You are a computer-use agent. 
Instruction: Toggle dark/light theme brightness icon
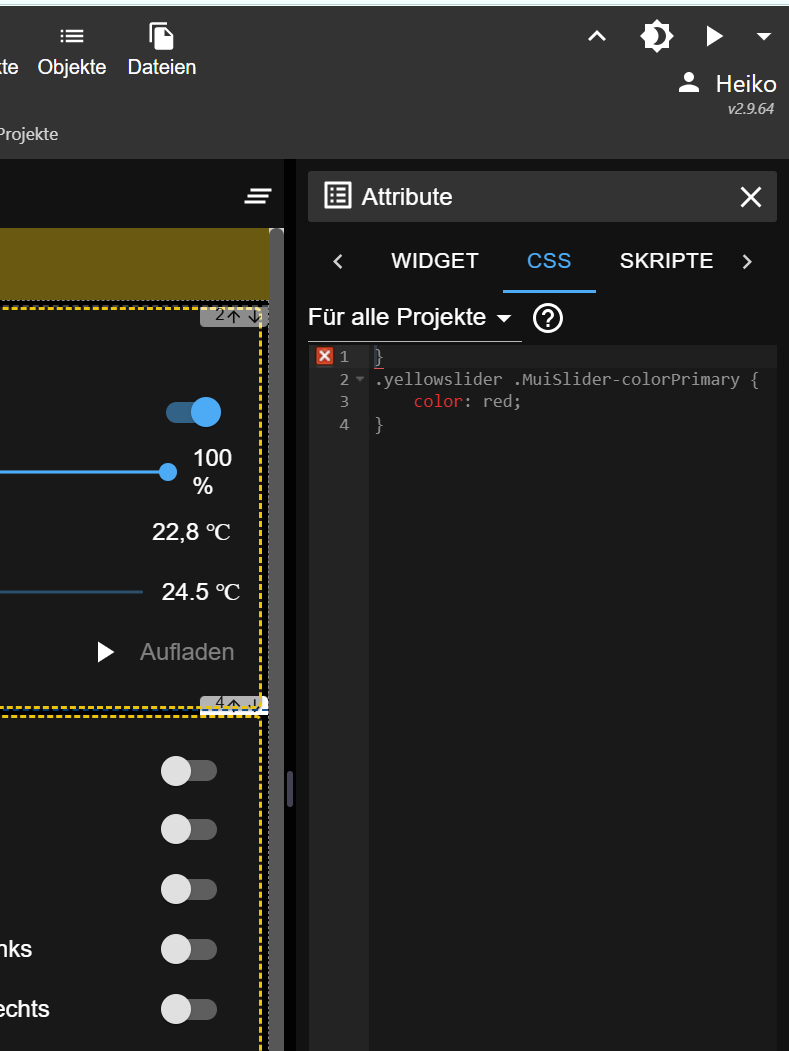pos(656,37)
